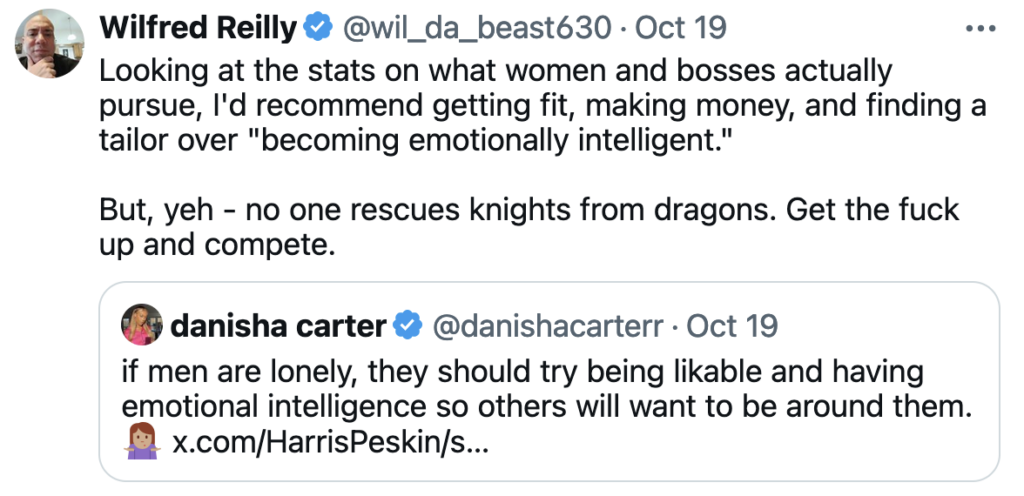Click danisha carter's profile avatar

(x=139, y=326)
